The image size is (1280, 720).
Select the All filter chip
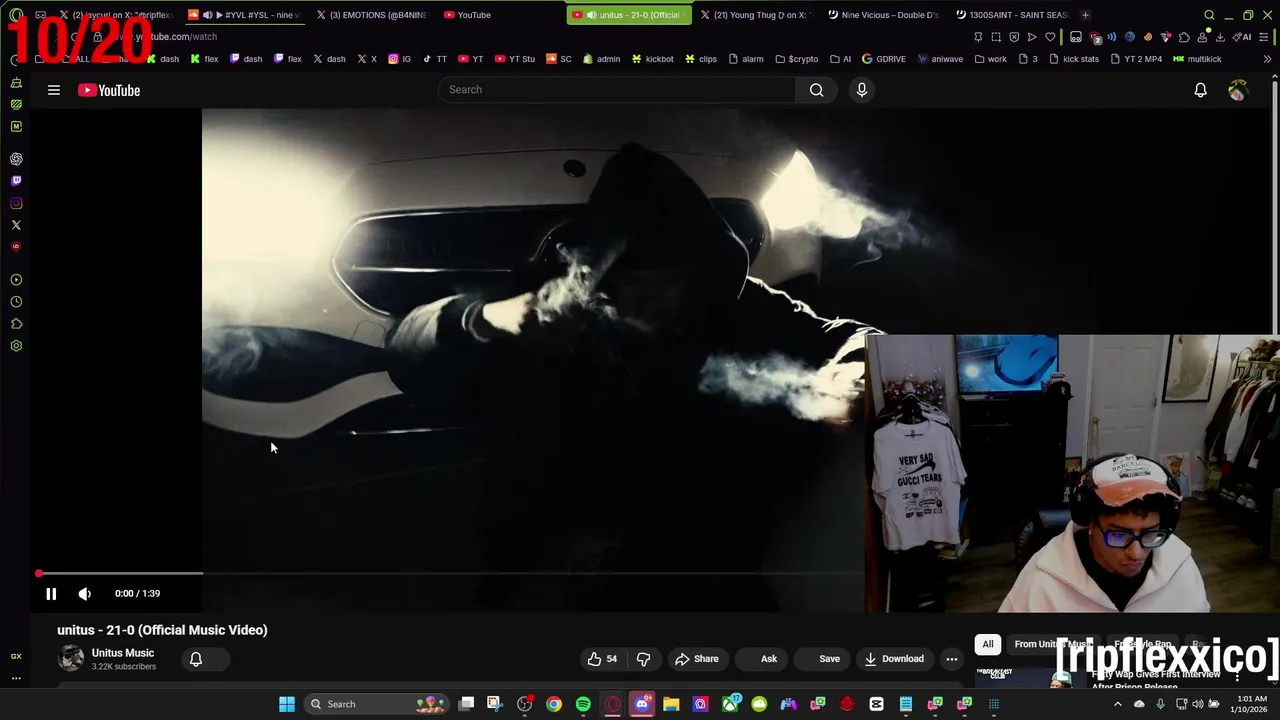(x=988, y=644)
